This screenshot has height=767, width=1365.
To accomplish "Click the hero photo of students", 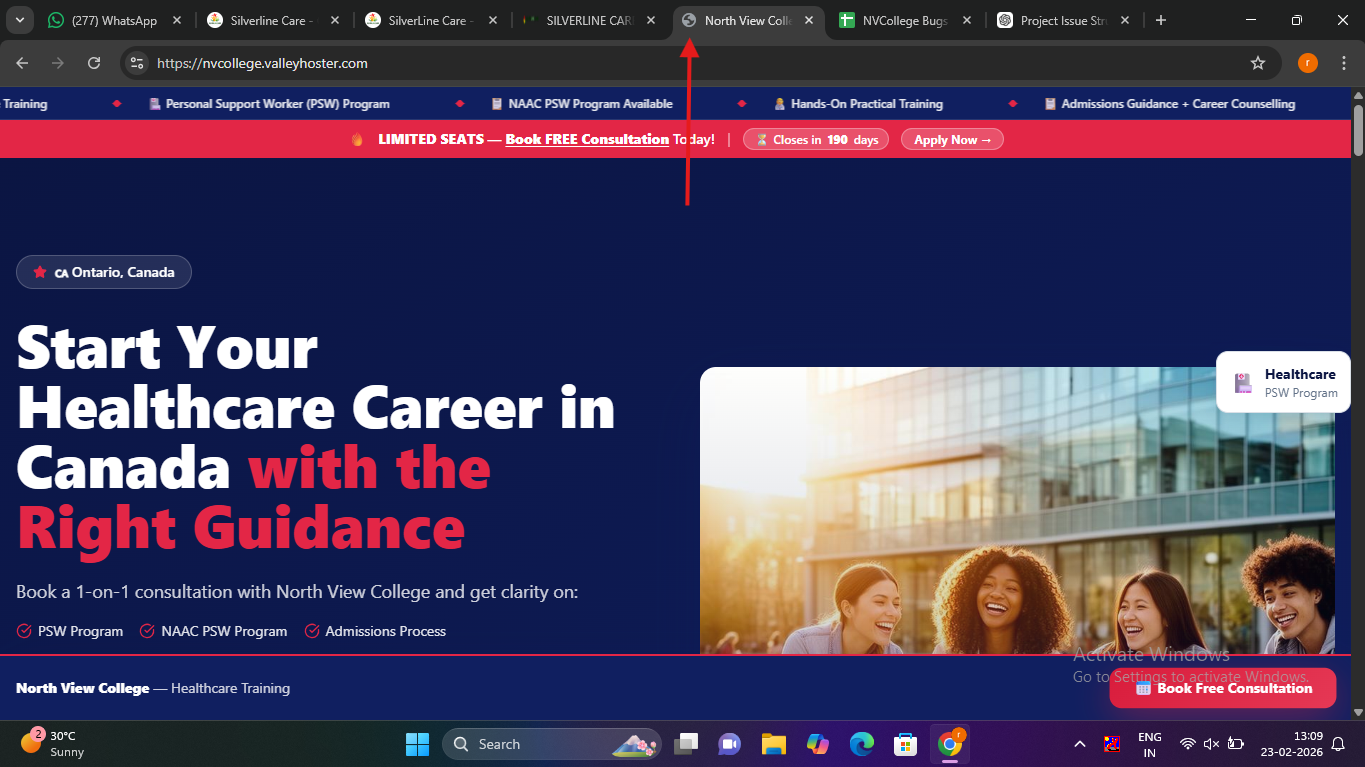I will click(x=1017, y=510).
